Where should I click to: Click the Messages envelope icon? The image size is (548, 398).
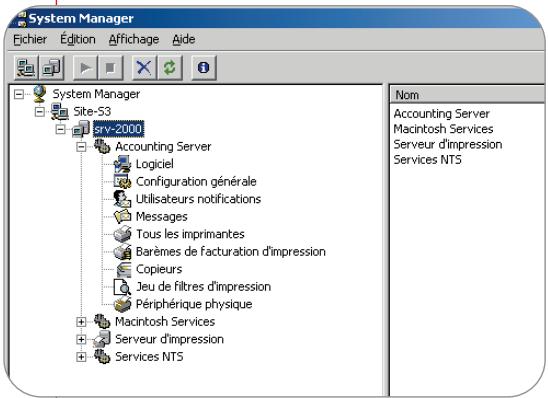(122, 216)
